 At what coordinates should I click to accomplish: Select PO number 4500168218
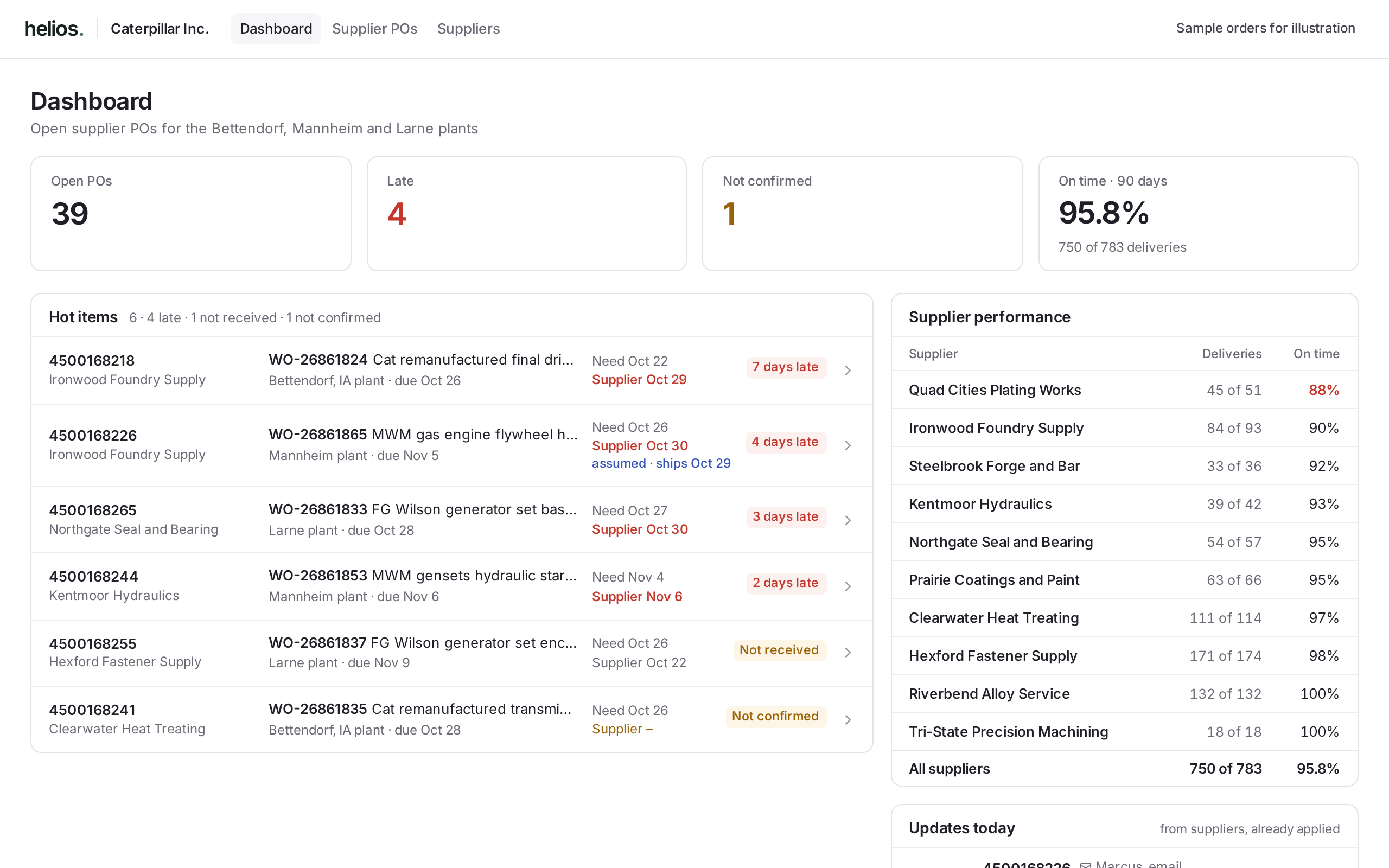pyautogui.click(x=92, y=361)
